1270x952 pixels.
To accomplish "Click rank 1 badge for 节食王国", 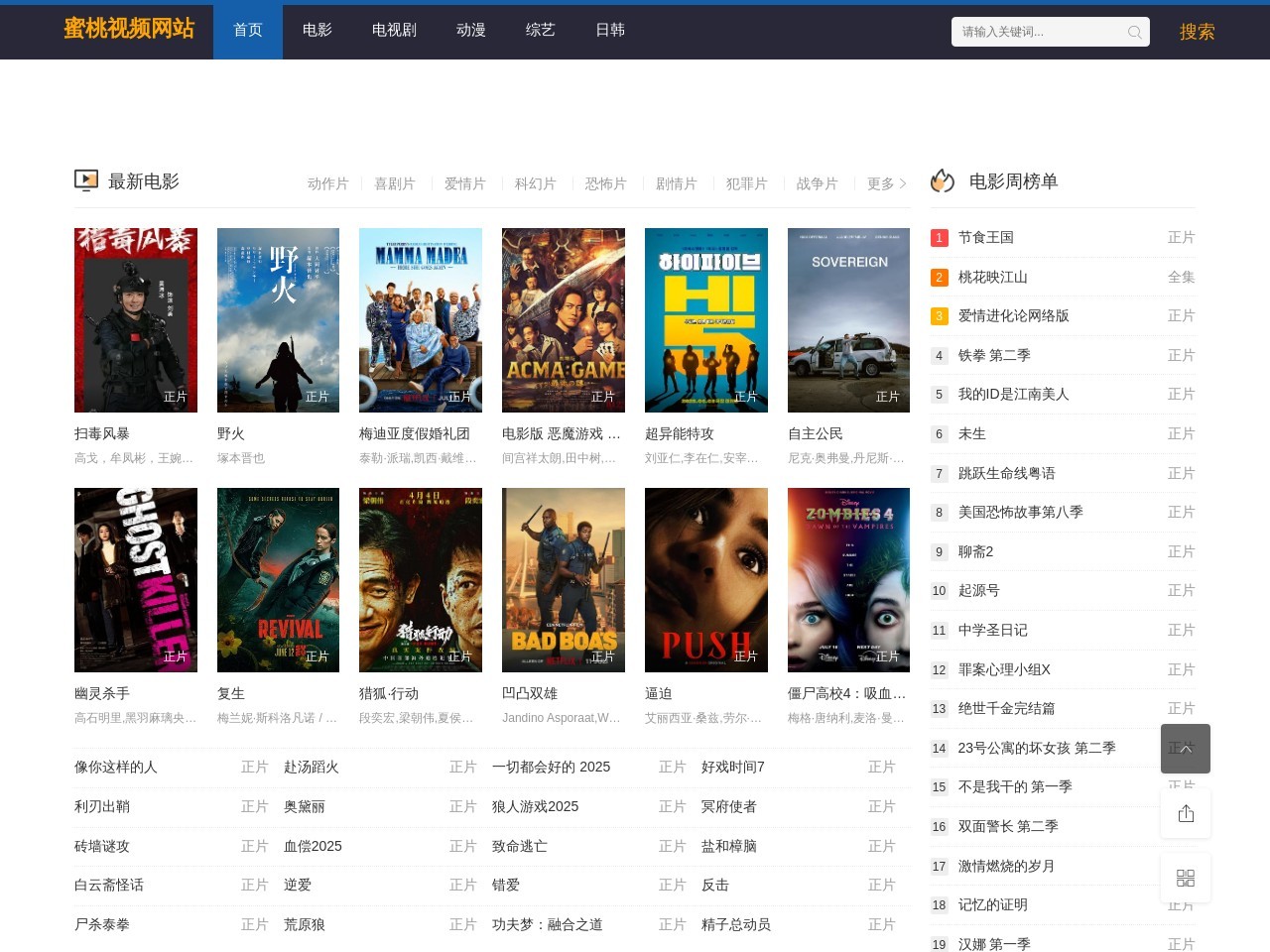I will click(939, 238).
